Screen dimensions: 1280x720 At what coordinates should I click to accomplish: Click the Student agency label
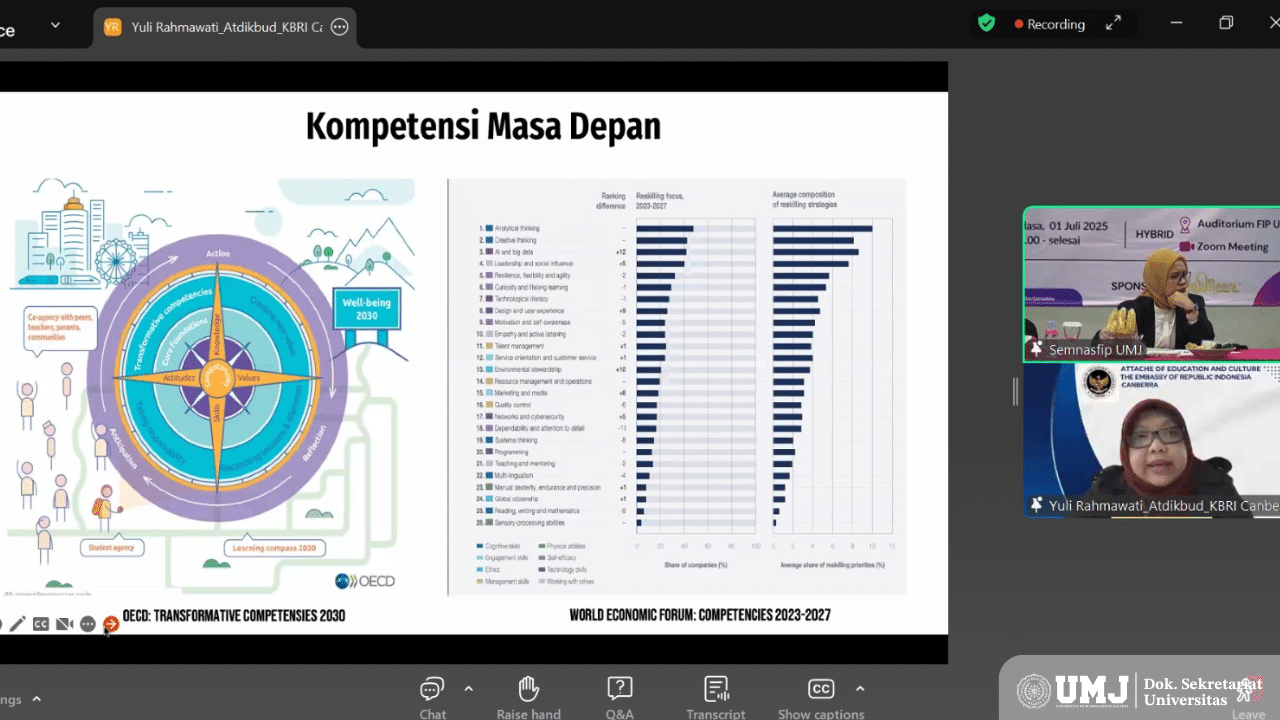pyautogui.click(x=113, y=547)
